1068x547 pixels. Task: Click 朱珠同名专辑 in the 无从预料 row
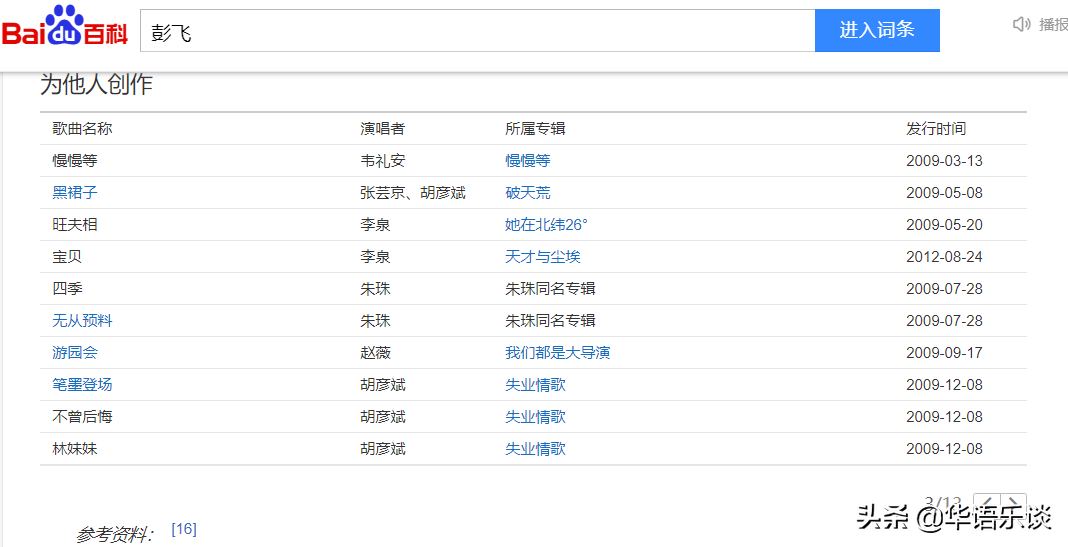(550, 321)
